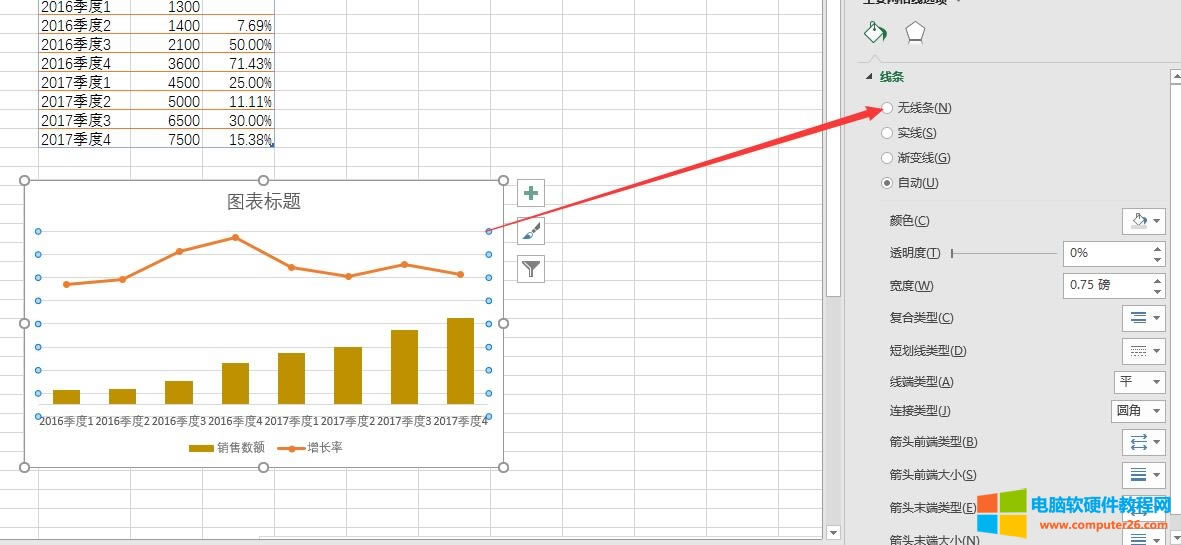The width and height of the screenshot is (1181, 545).
Task: Click the 2017季度4 bar in chart
Action: (460, 361)
